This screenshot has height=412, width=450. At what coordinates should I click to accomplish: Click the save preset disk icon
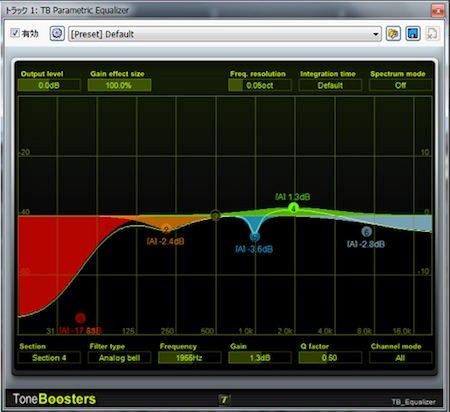point(413,34)
